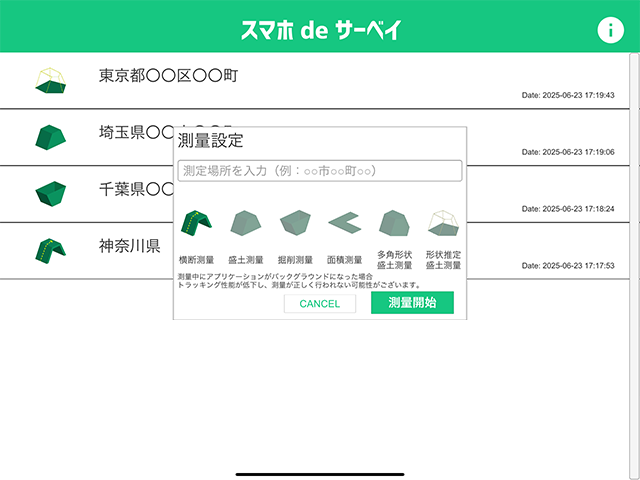Open the 東京都〇〇区〇〇町 survey record
The height and width of the screenshot is (480, 640).
168,76
